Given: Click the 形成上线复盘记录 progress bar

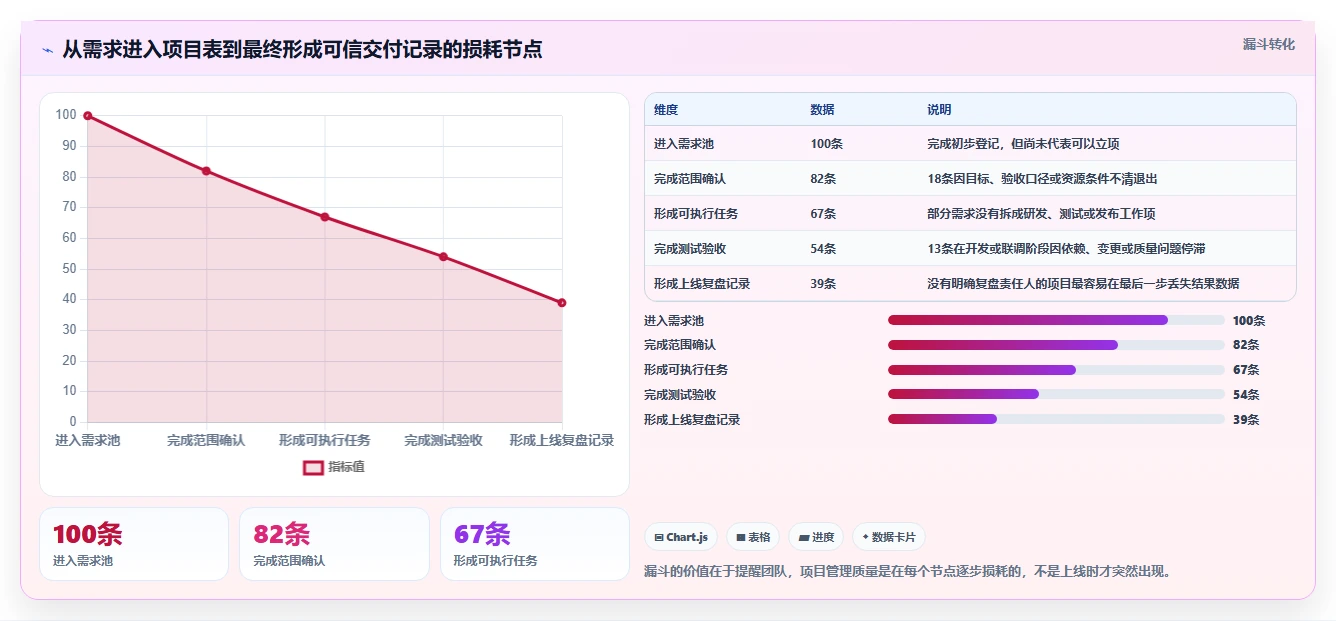Looking at the screenshot, I should 1056,419.
